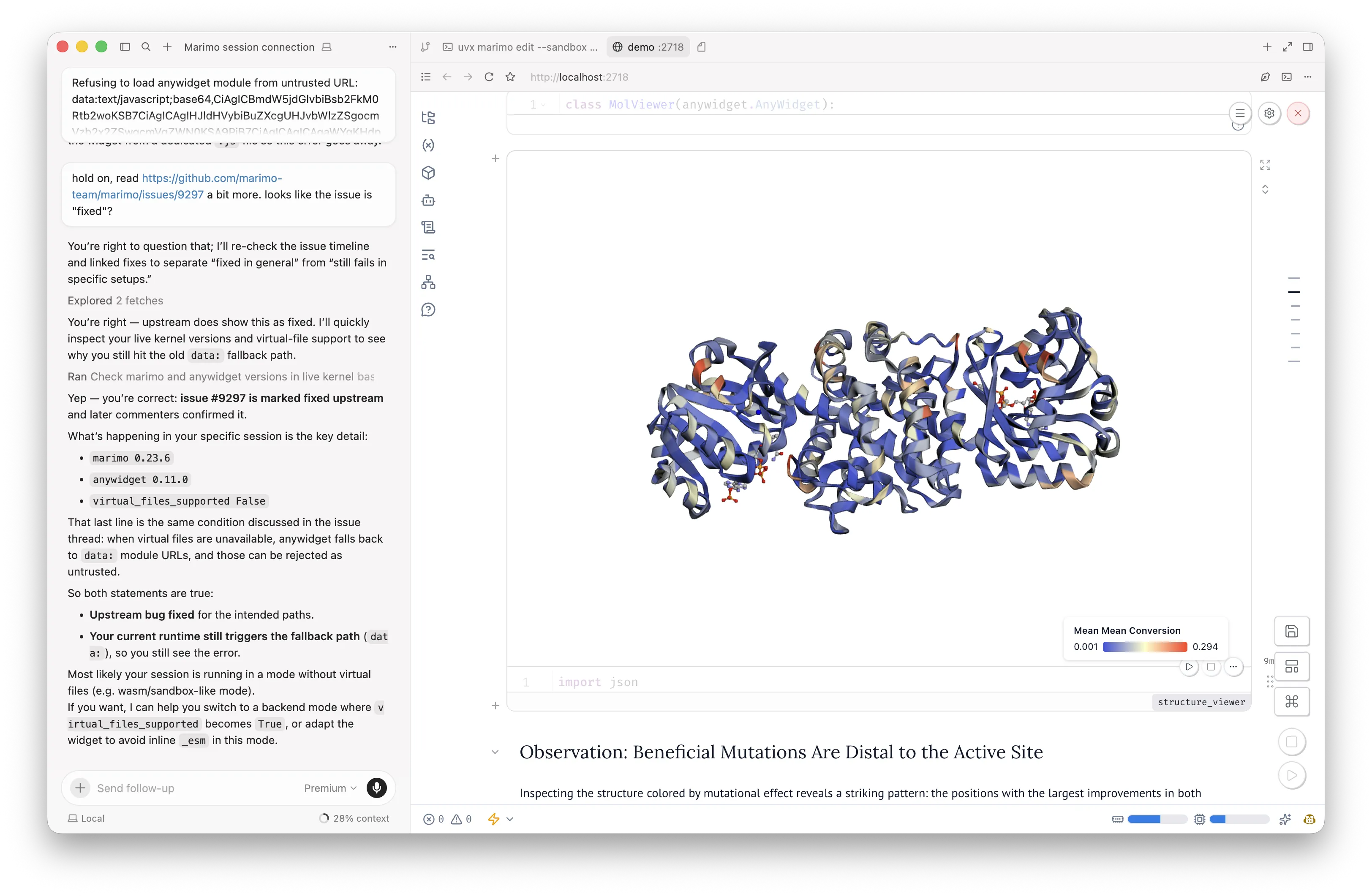The height and width of the screenshot is (896, 1372).
Task: Collapse the Observation heading section
Action: coord(495,752)
